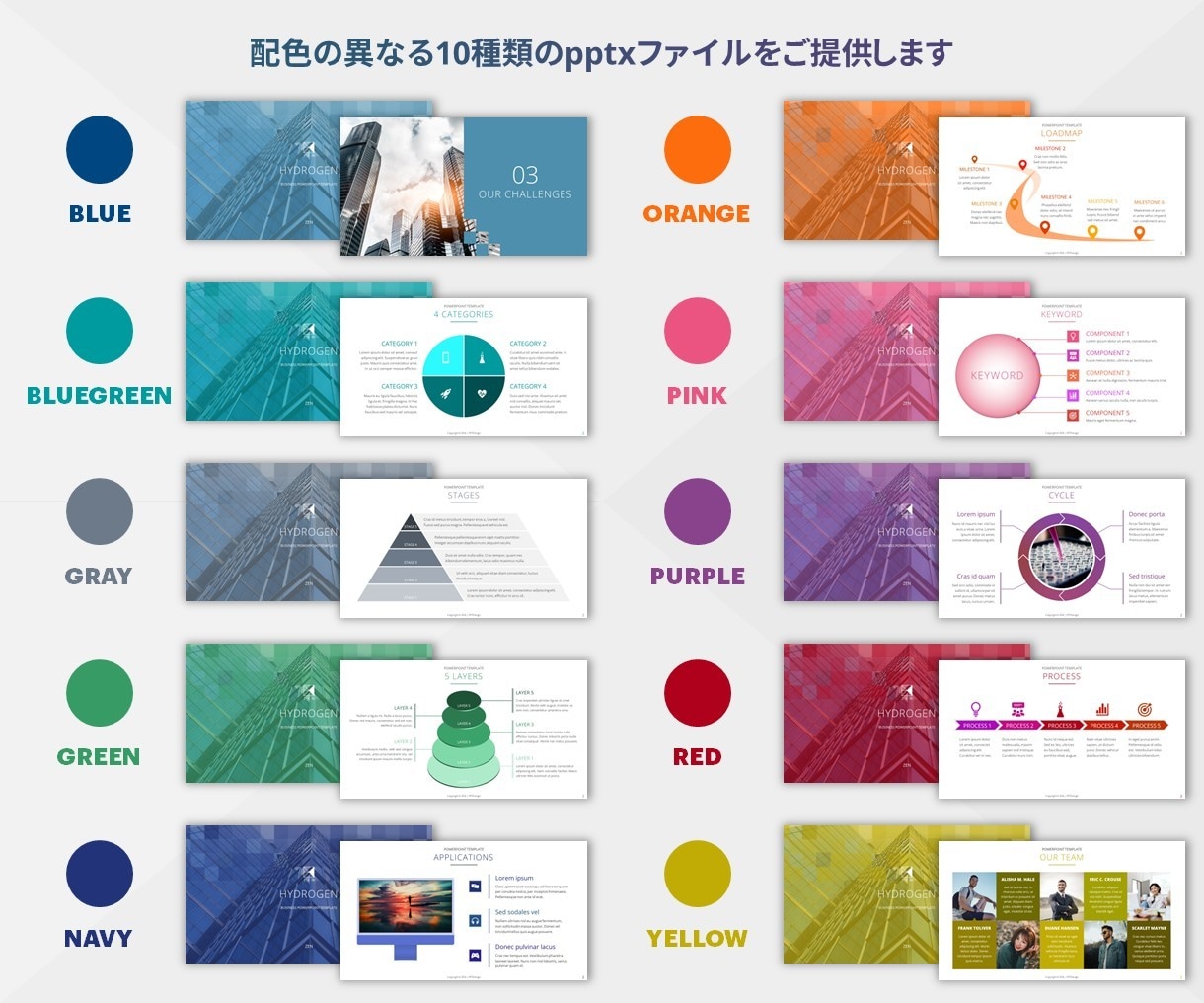The width and height of the screenshot is (1204, 1003).
Task: Open the navy Applications slide thumbnail
Action: click(x=464, y=910)
